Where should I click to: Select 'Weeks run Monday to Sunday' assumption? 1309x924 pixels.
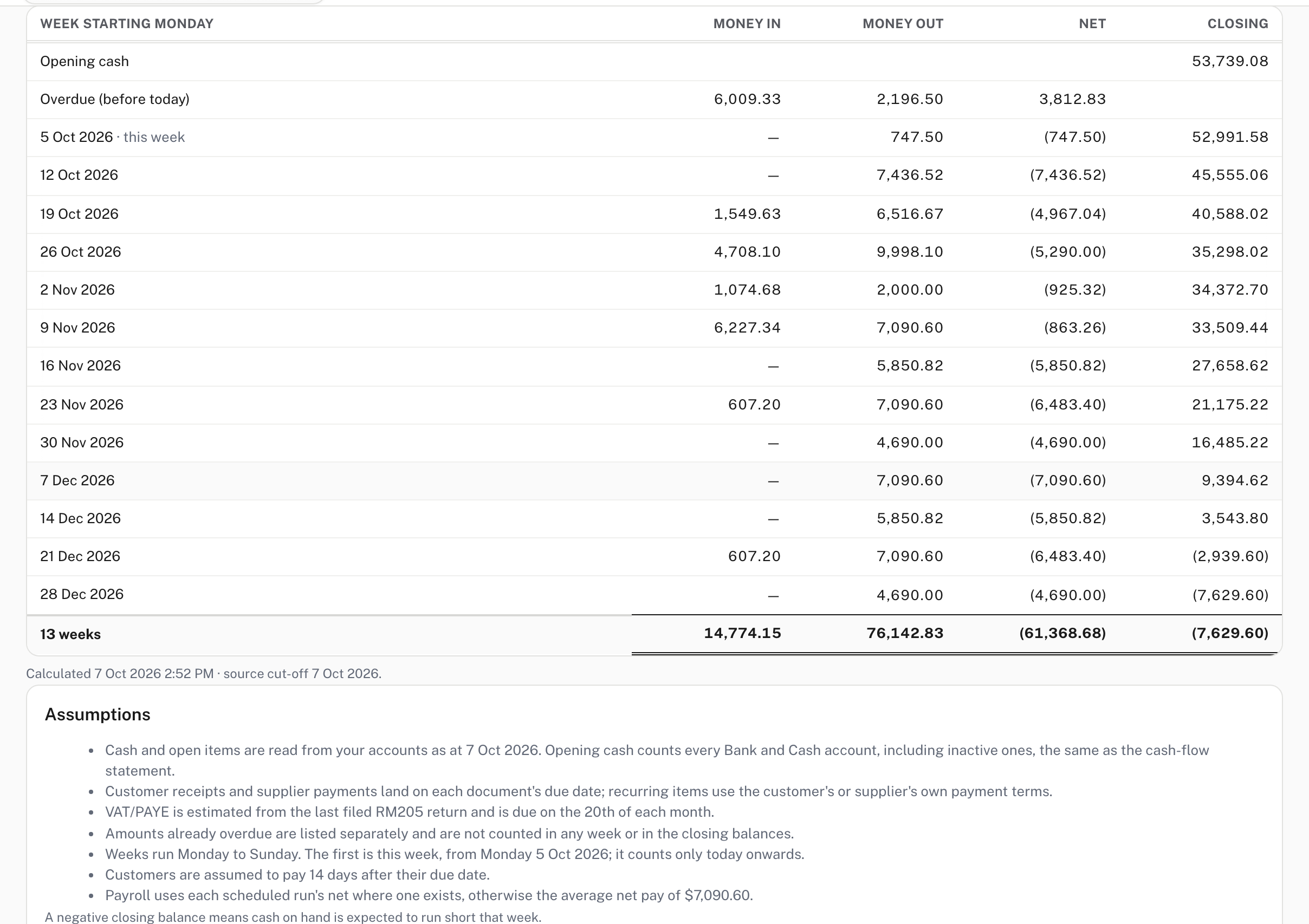(x=455, y=855)
